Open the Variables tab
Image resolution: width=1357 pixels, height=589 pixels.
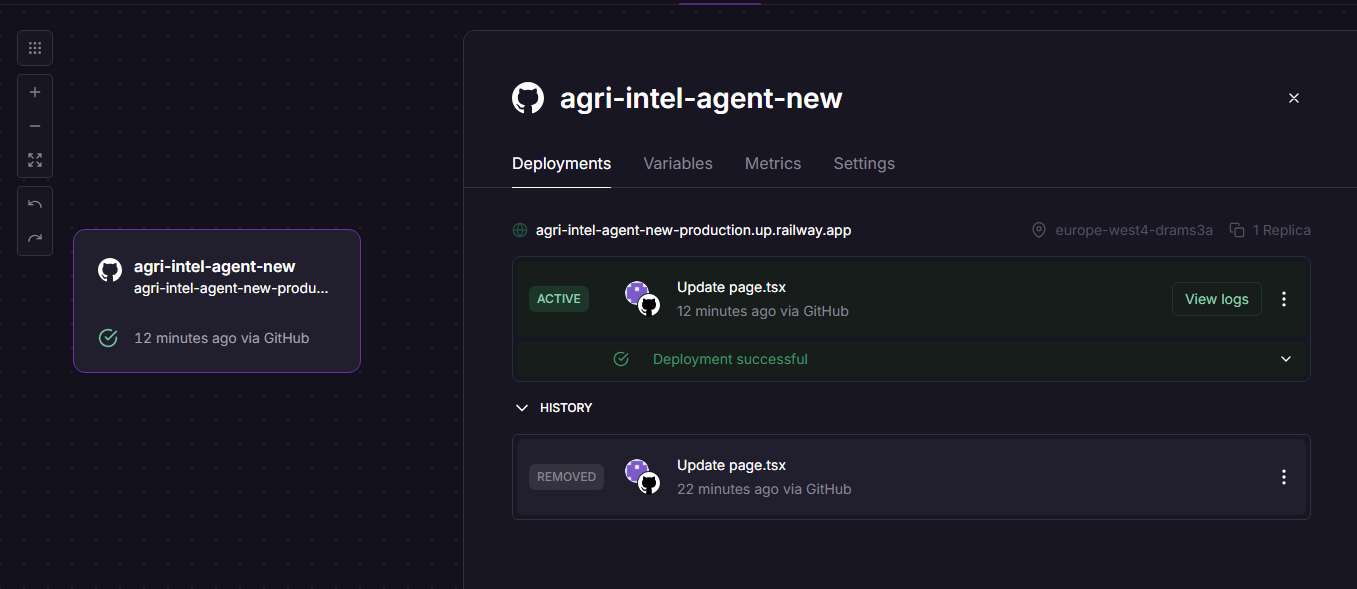point(678,163)
